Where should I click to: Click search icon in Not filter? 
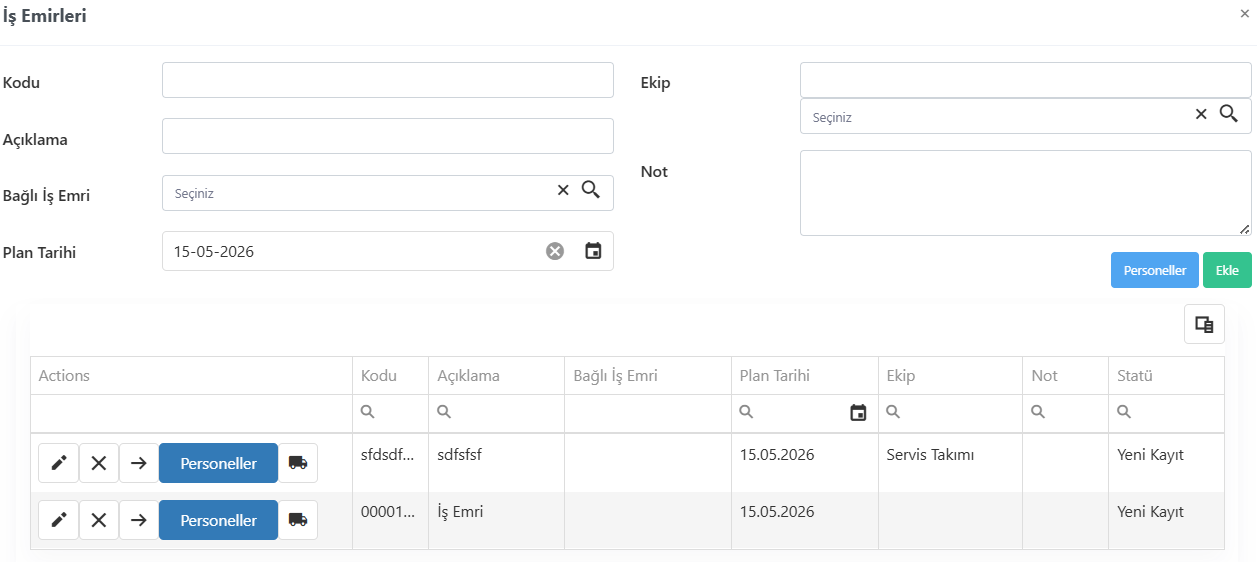point(1038,412)
